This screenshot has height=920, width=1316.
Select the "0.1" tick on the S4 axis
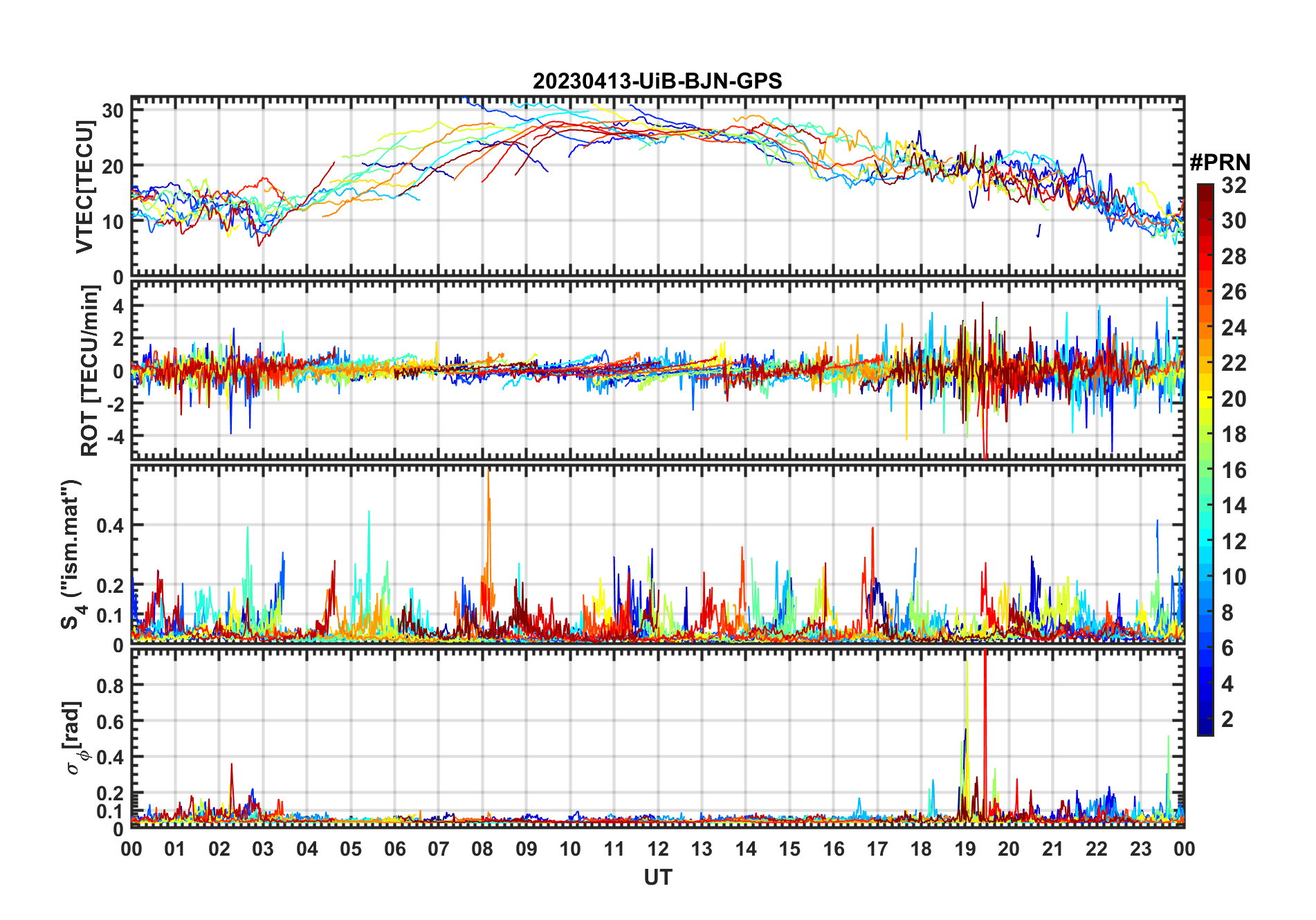pyautogui.click(x=111, y=615)
